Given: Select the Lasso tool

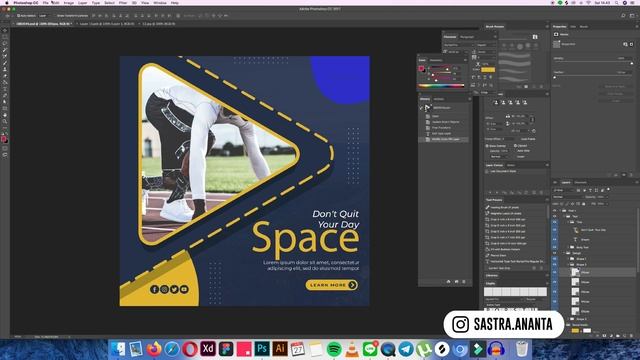Looking at the screenshot, I should 5,43.
